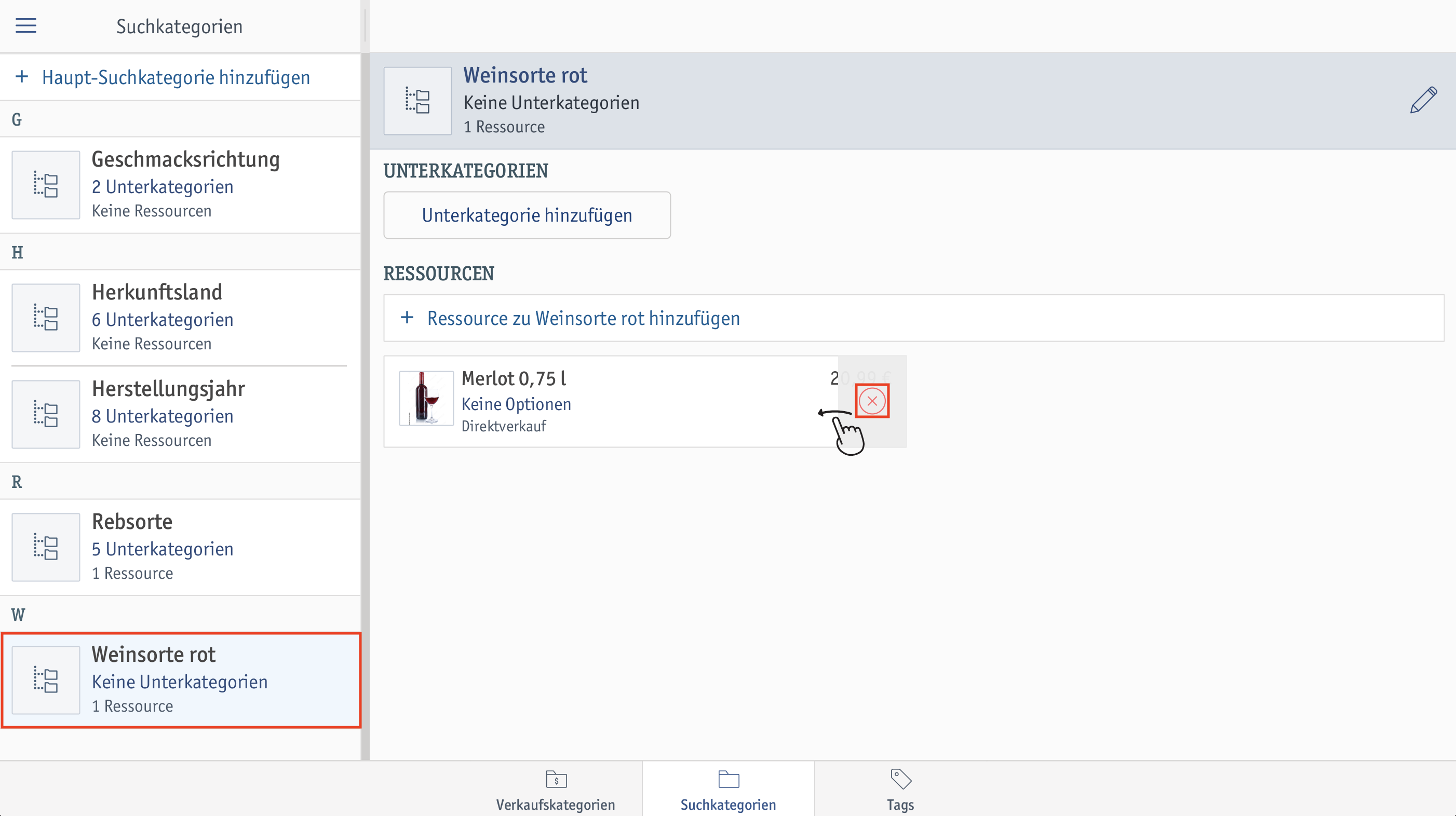
Task: Click Unterkategorie hinzufügen button
Action: [x=527, y=215]
